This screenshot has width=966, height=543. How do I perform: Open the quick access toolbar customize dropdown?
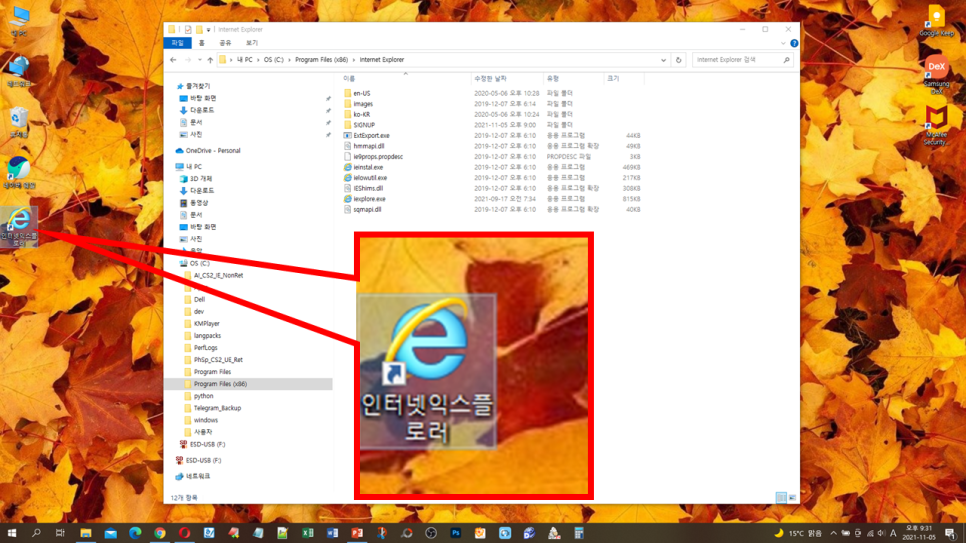pos(208,30)
